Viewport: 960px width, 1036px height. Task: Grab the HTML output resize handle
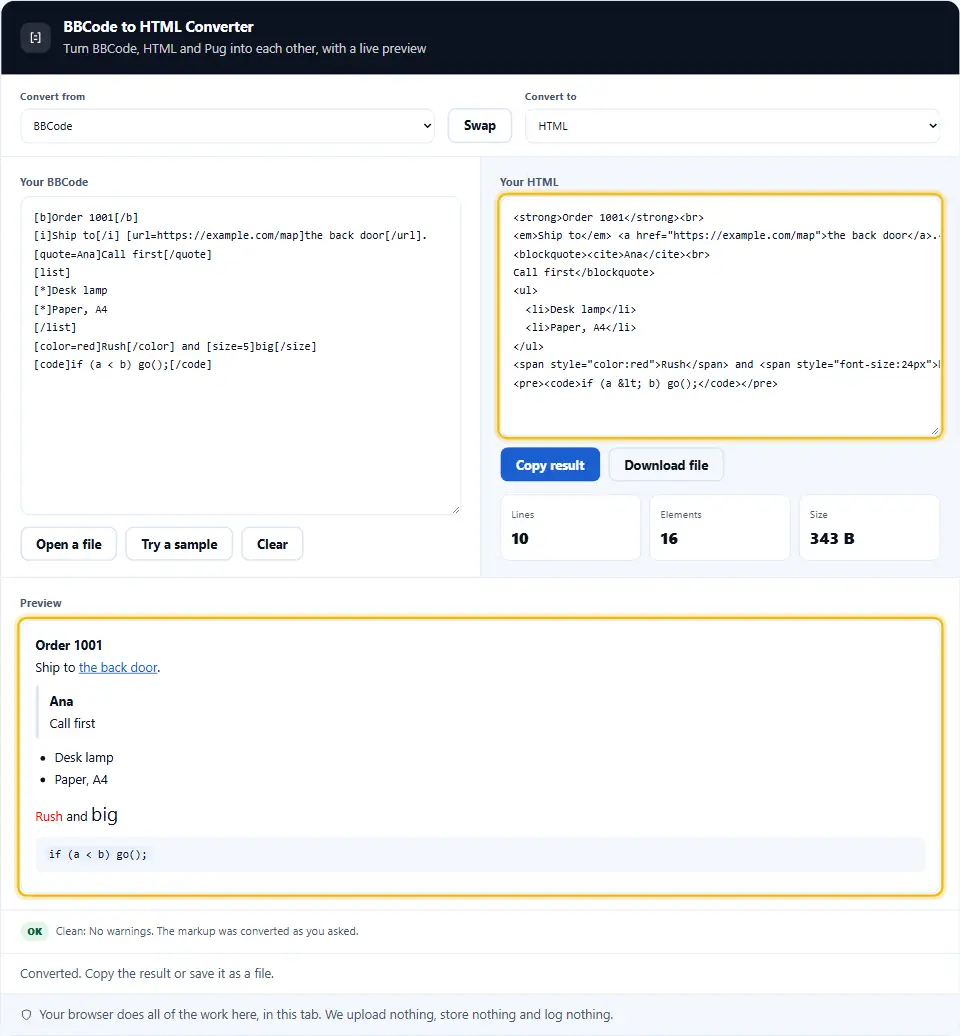[x=935, y=431]
